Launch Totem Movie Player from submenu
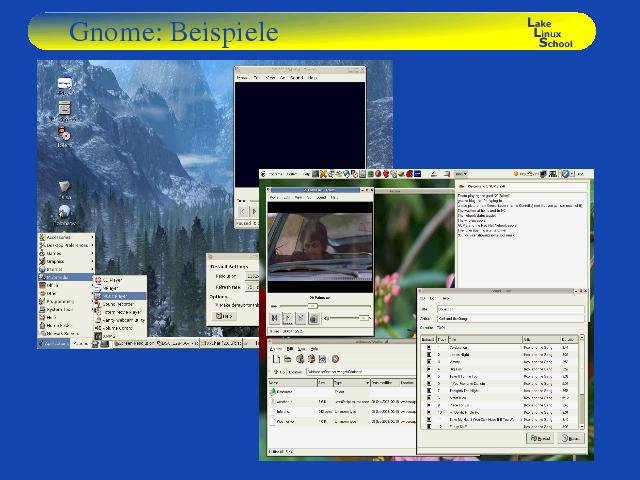 coord(120,312)
